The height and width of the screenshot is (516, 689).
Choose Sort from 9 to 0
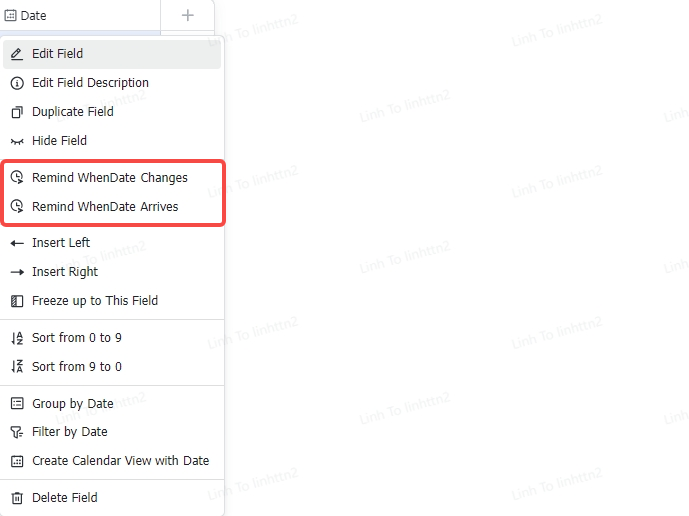pos(77,367)
